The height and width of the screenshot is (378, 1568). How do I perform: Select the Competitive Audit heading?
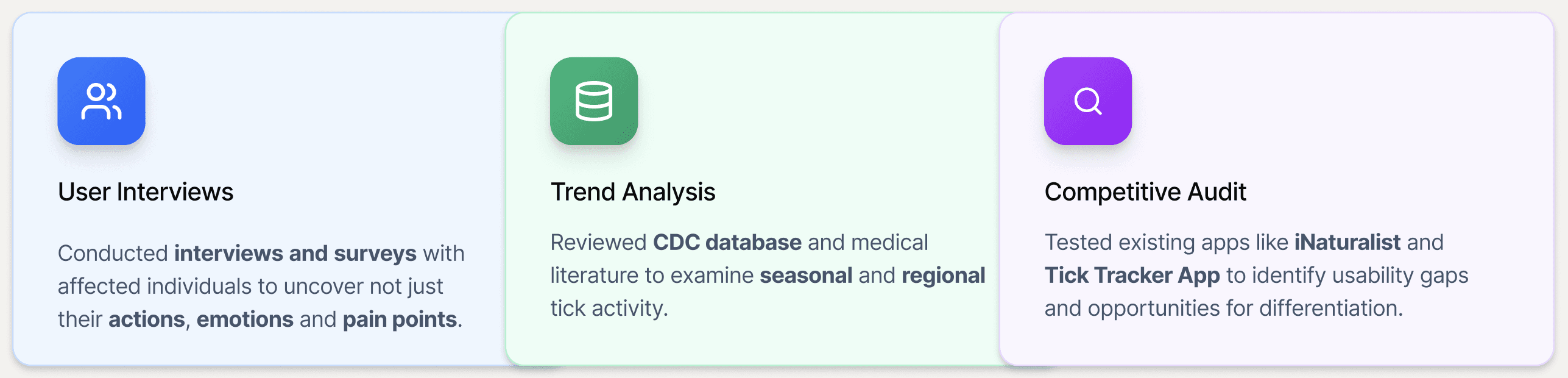pyautogui.click(x=1145, y=192)
